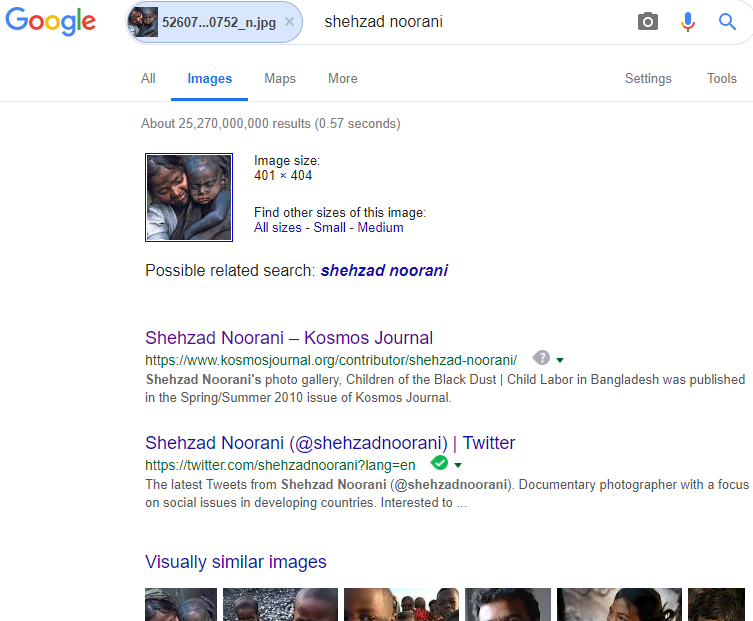Open the fourth similar image of a man's face
Screen dimensions: 753x621
(x=508, y=604)
